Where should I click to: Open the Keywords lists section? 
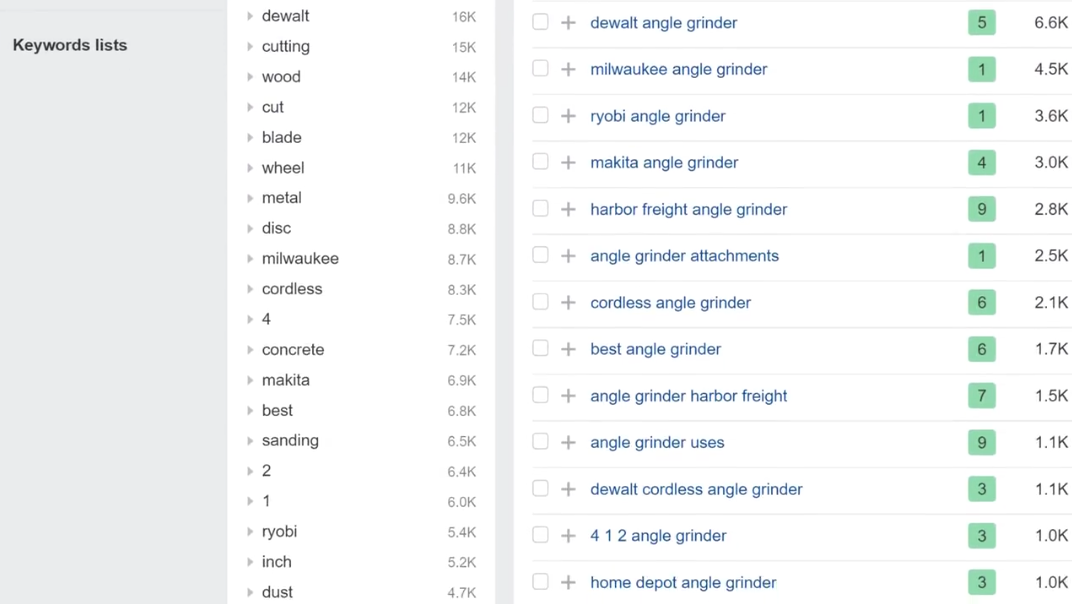click(x=70, y=45)
